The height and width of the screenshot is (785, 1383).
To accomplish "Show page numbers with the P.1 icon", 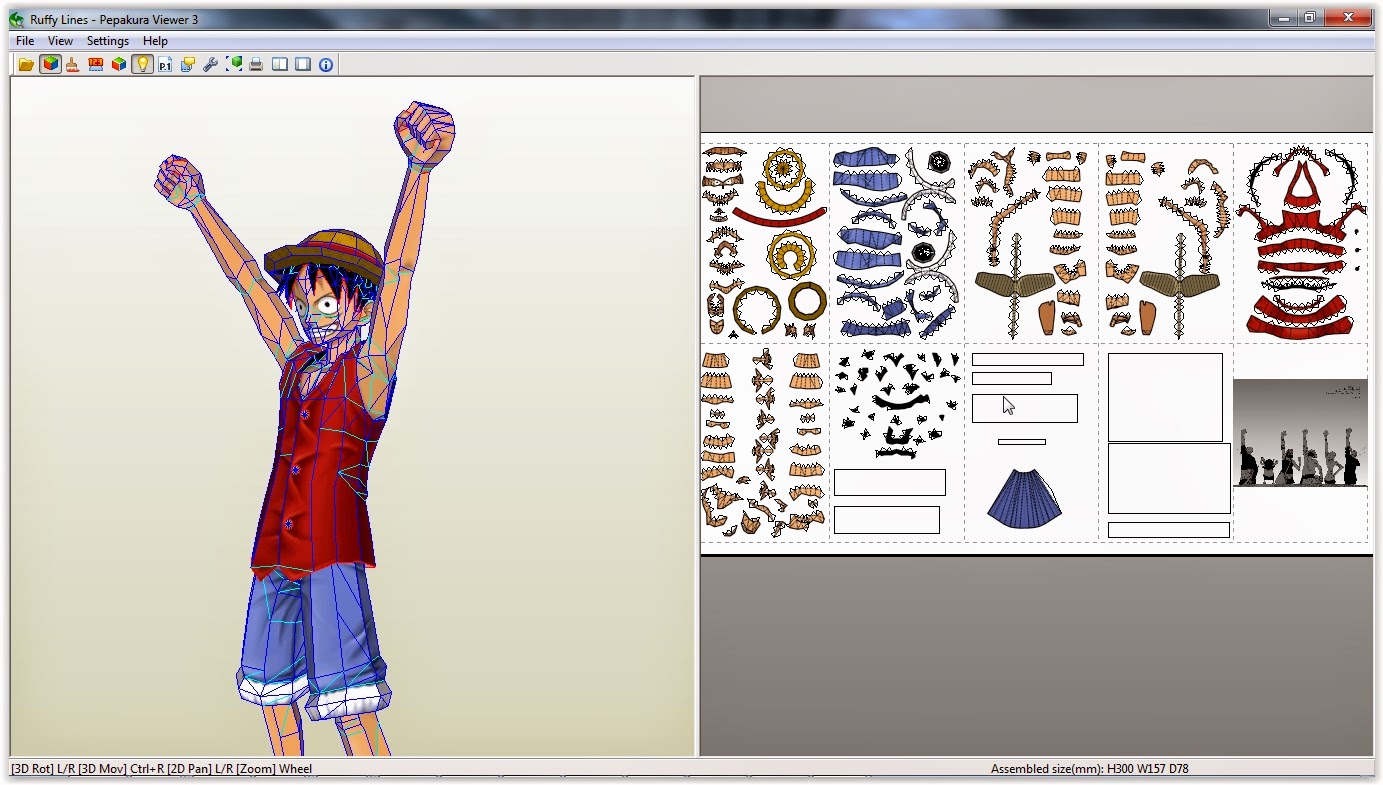I will (x=164, y=64).
